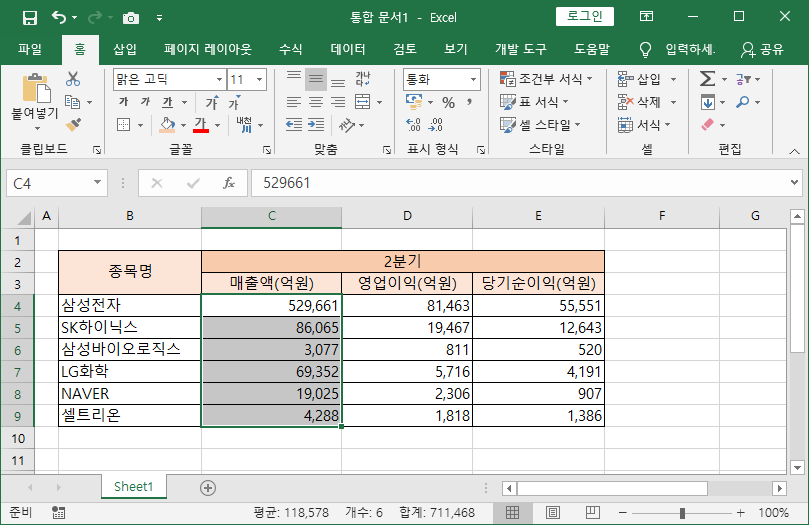Collapse the ribbon with the chevron
Image resolution: width=809 pixels, height=525 pixels.
coord(795,152)
